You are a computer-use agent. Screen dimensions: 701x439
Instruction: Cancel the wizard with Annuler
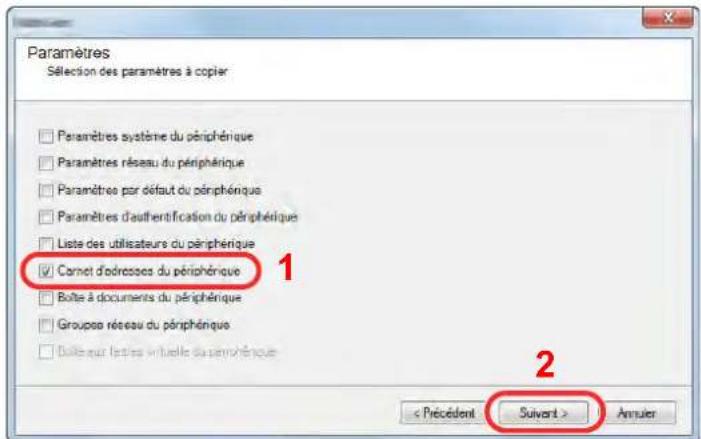(637, 413)
